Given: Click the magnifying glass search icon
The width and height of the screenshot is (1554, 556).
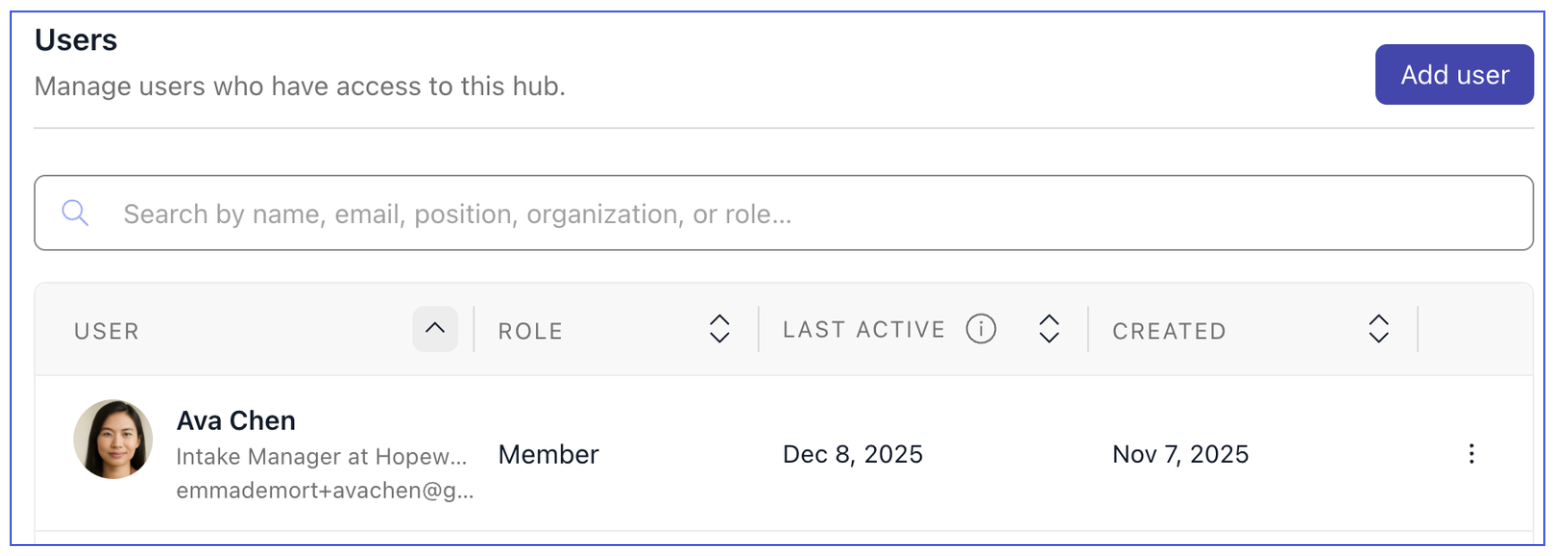Looking at the screenshot, I should click(x=75, y=213).
